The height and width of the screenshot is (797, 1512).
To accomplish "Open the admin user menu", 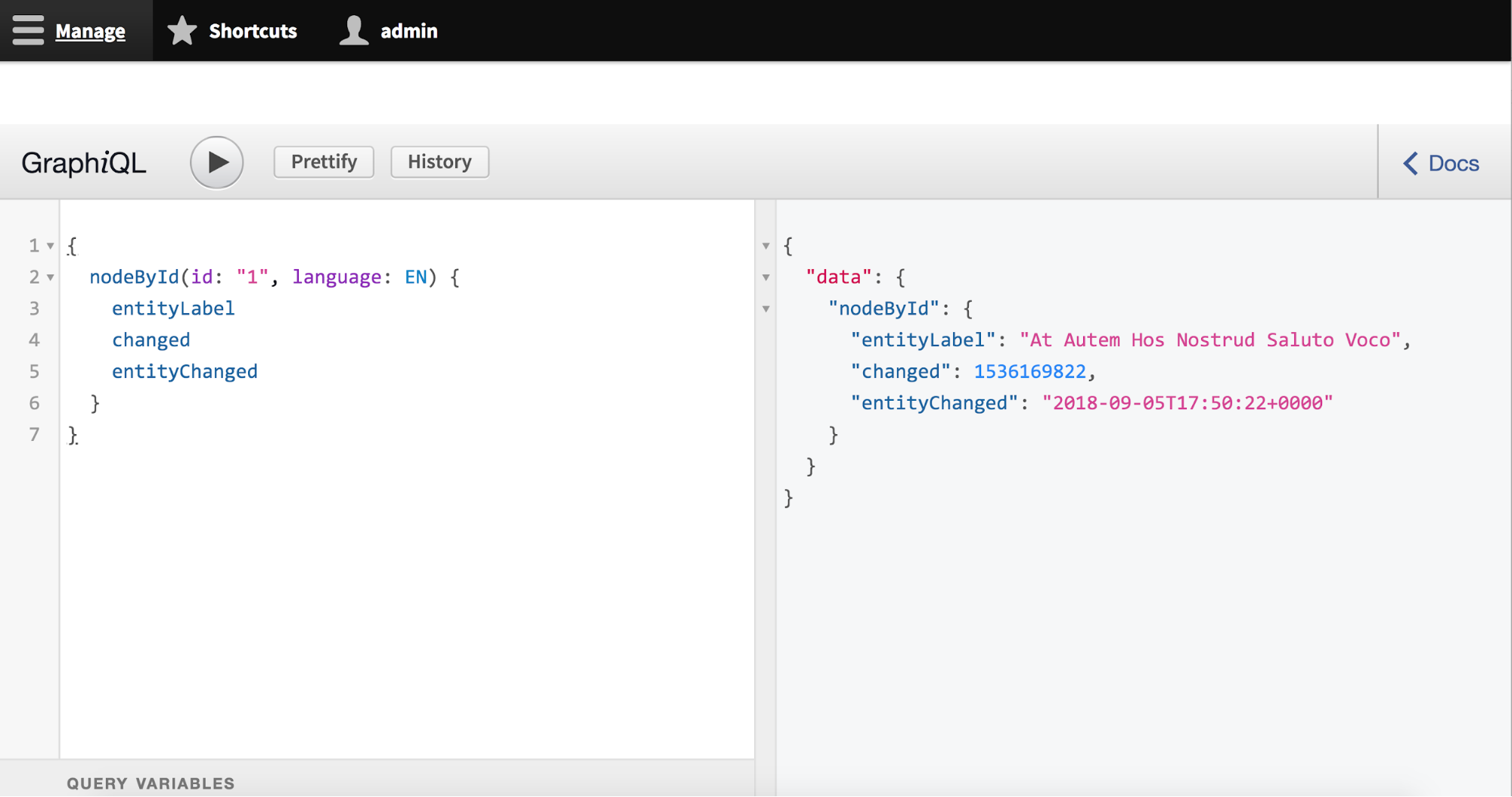I will pyautogui.click(x=408, y=31).
